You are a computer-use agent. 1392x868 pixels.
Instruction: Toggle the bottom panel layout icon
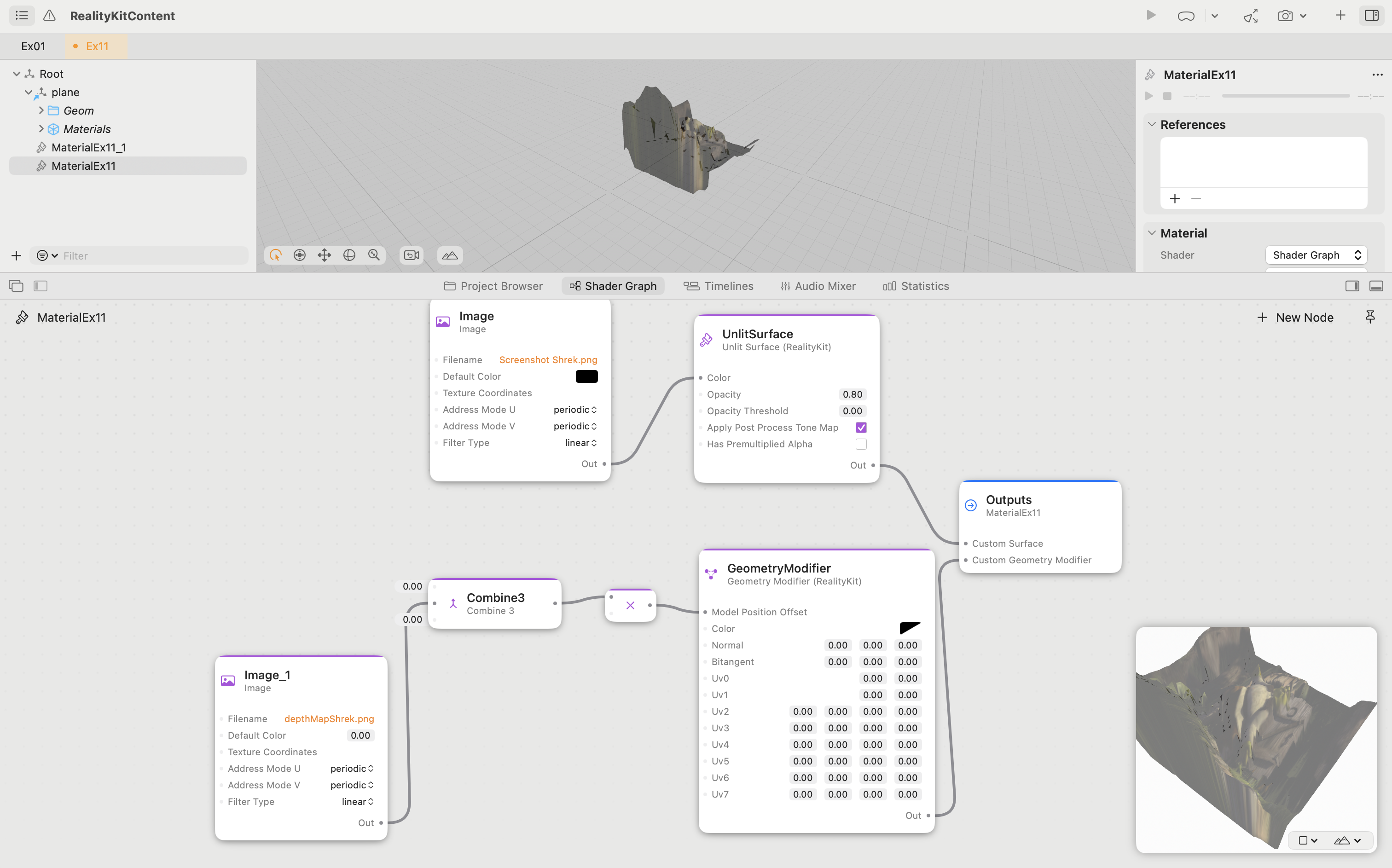pyautogui.click(x=1376, y=286)
